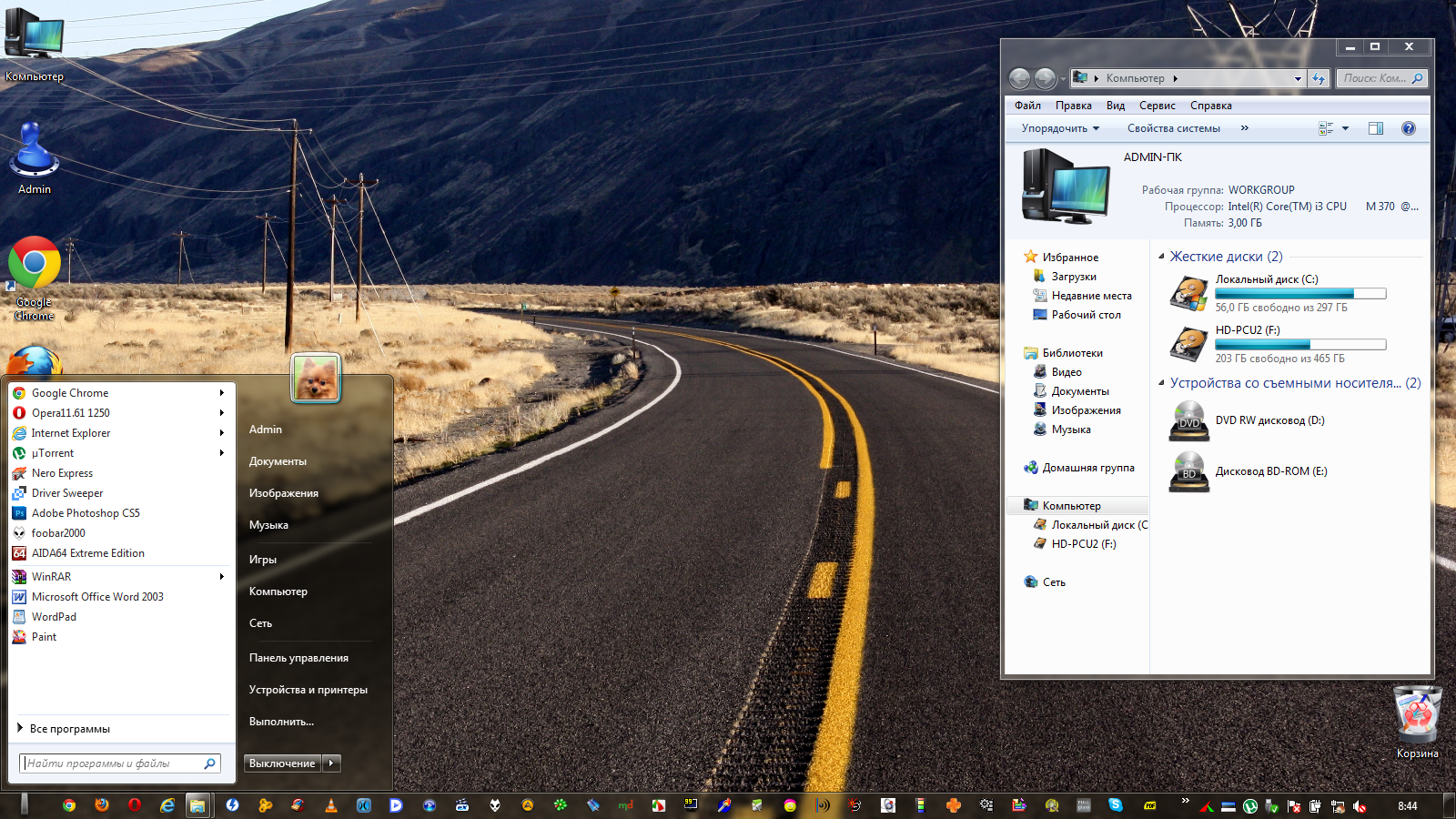Expand the Google Chrome submenu arrow in the Start menu

(x=221, y=393)
